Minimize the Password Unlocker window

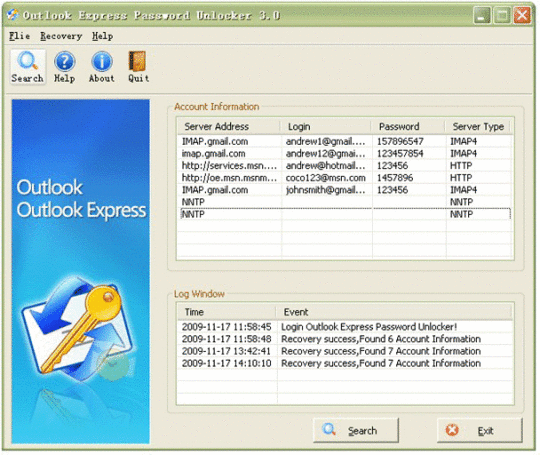pos(482,15)
